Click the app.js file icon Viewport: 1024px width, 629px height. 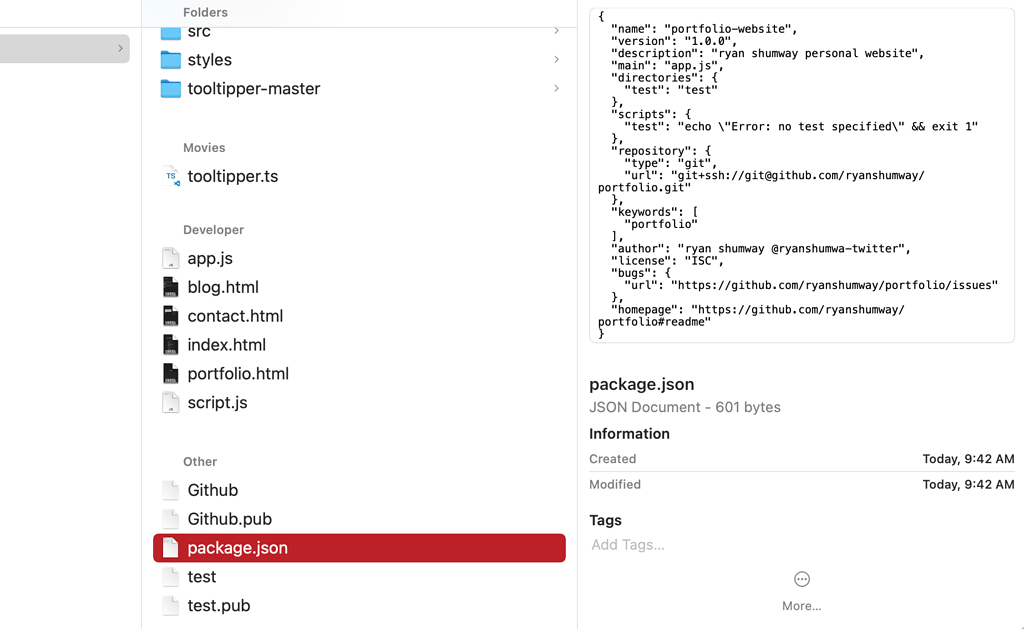tap(171, 258)
